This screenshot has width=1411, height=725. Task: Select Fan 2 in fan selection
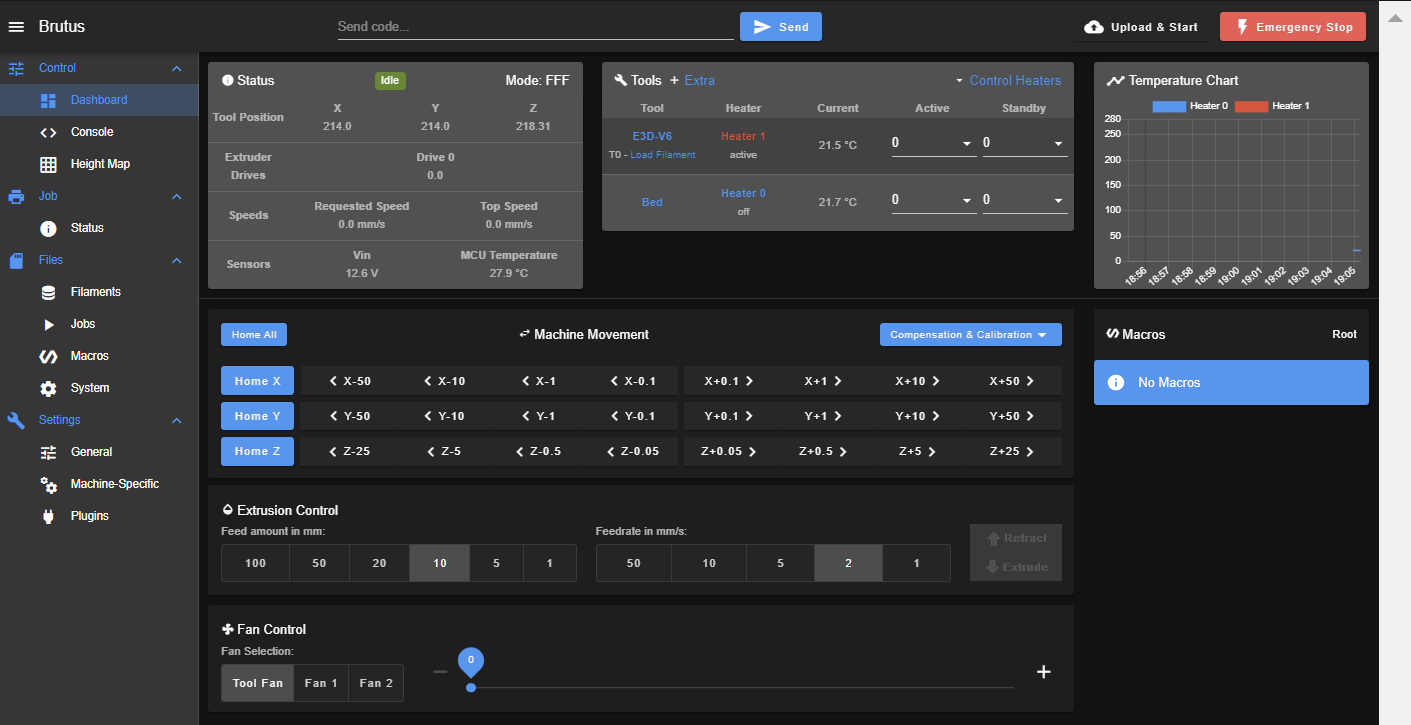(x=376, y=683)
